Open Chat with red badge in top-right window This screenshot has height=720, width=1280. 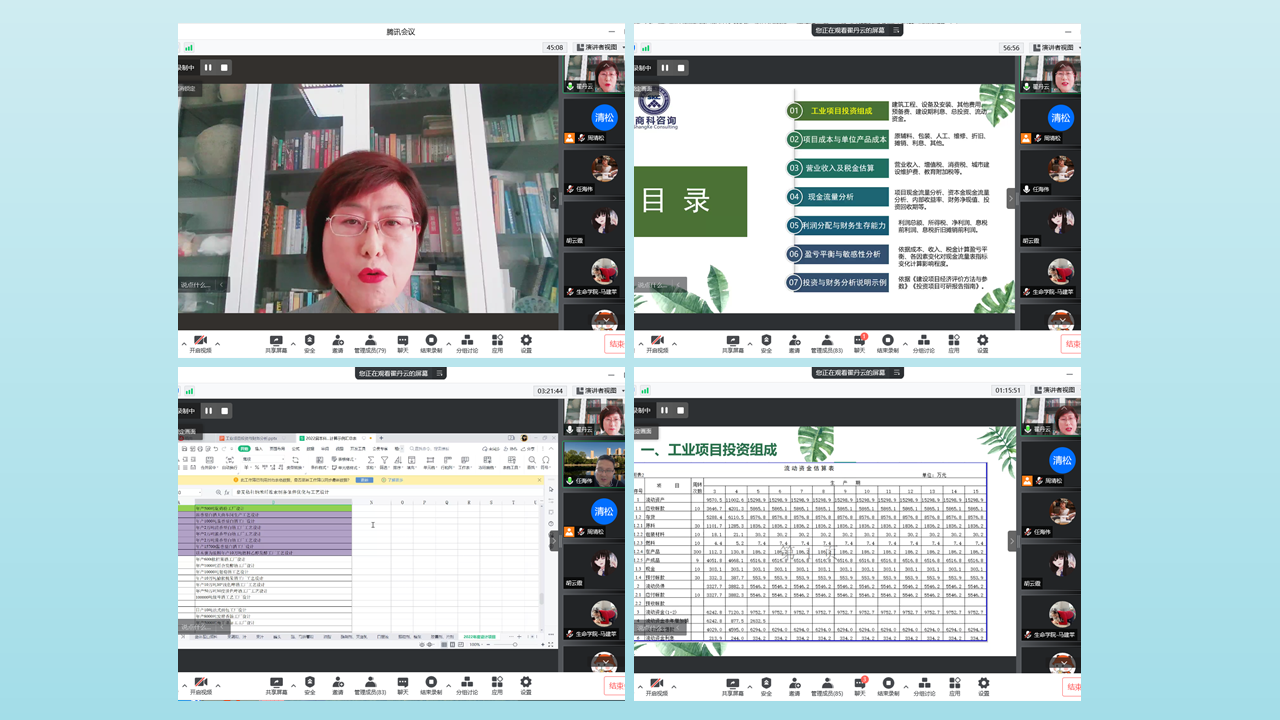(859, 341)
